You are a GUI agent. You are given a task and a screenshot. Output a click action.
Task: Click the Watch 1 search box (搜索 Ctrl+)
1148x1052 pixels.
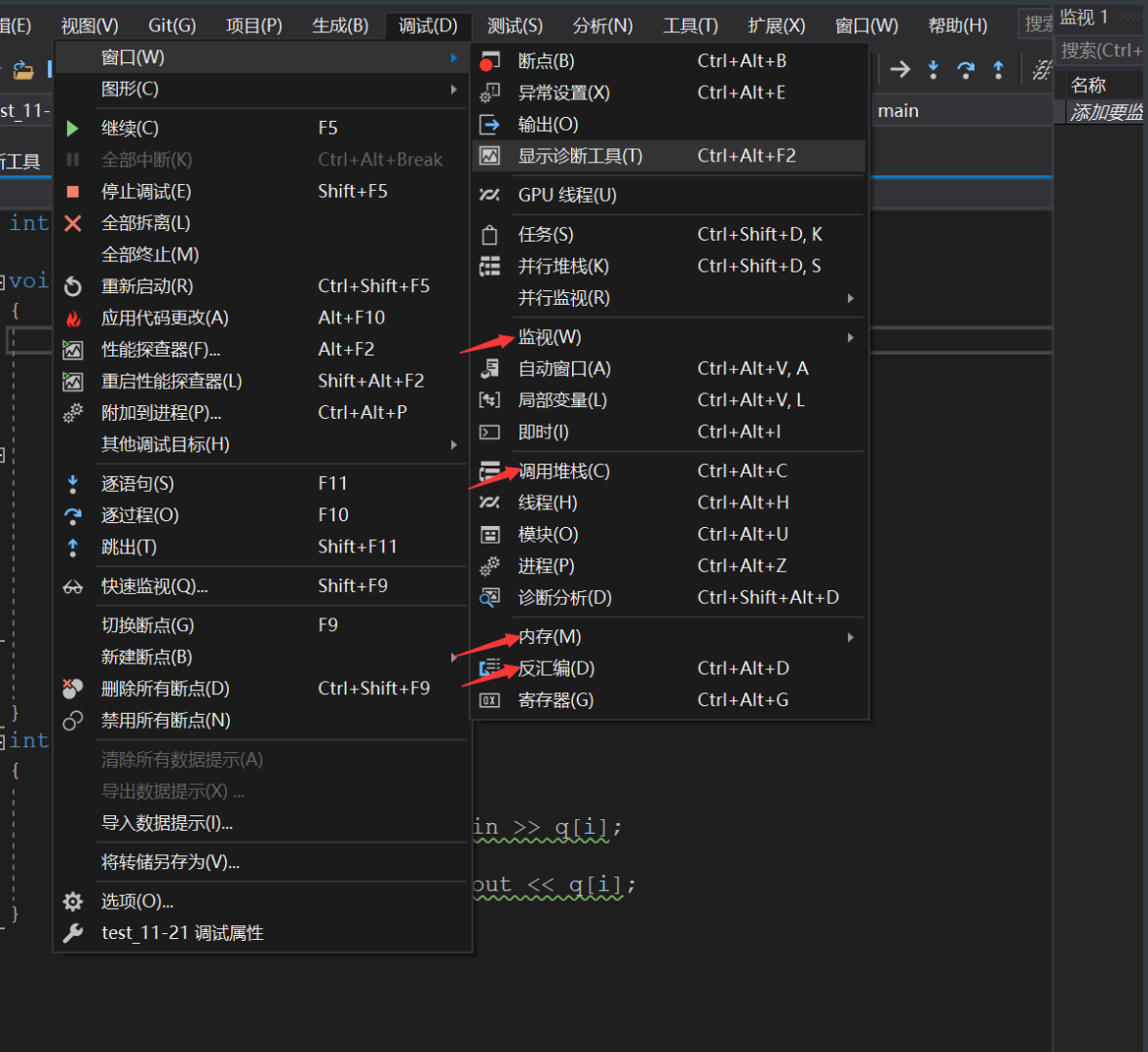pyautogui.click(x=1100, y=52)
